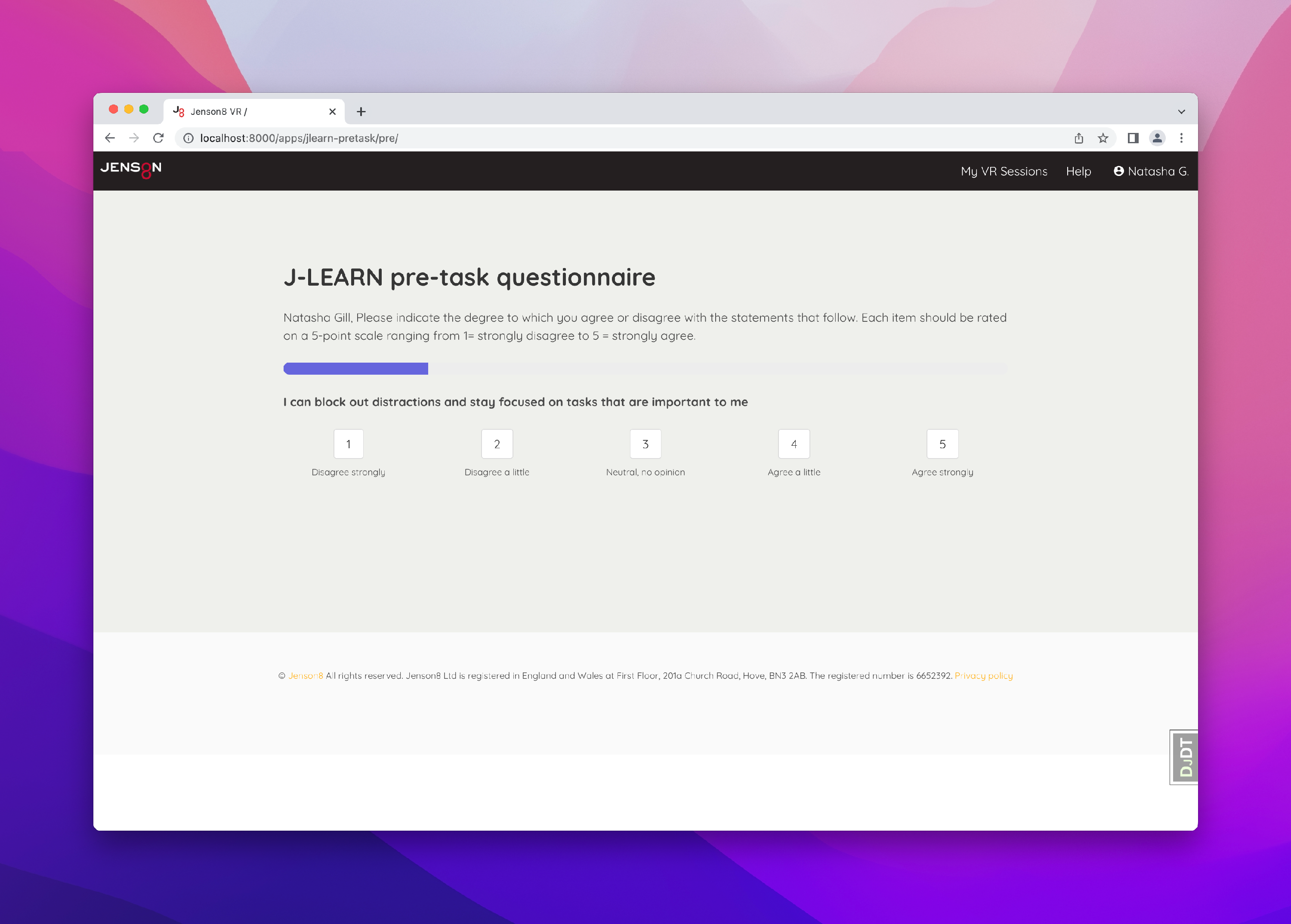Select rating 5 Agree strongly
The height and width of the screenshot is (924, 1291).
point(942,444)
